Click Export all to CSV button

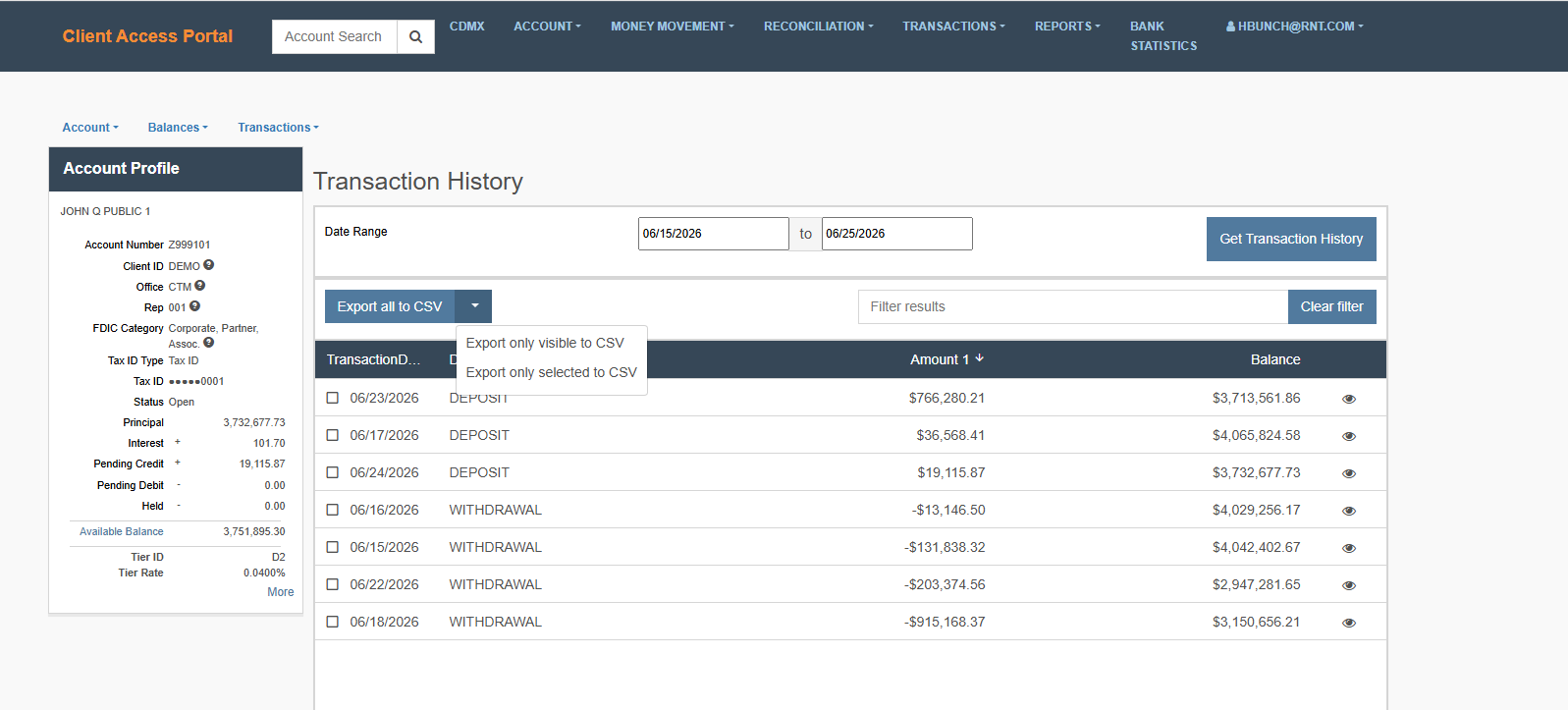pos(390,306)
